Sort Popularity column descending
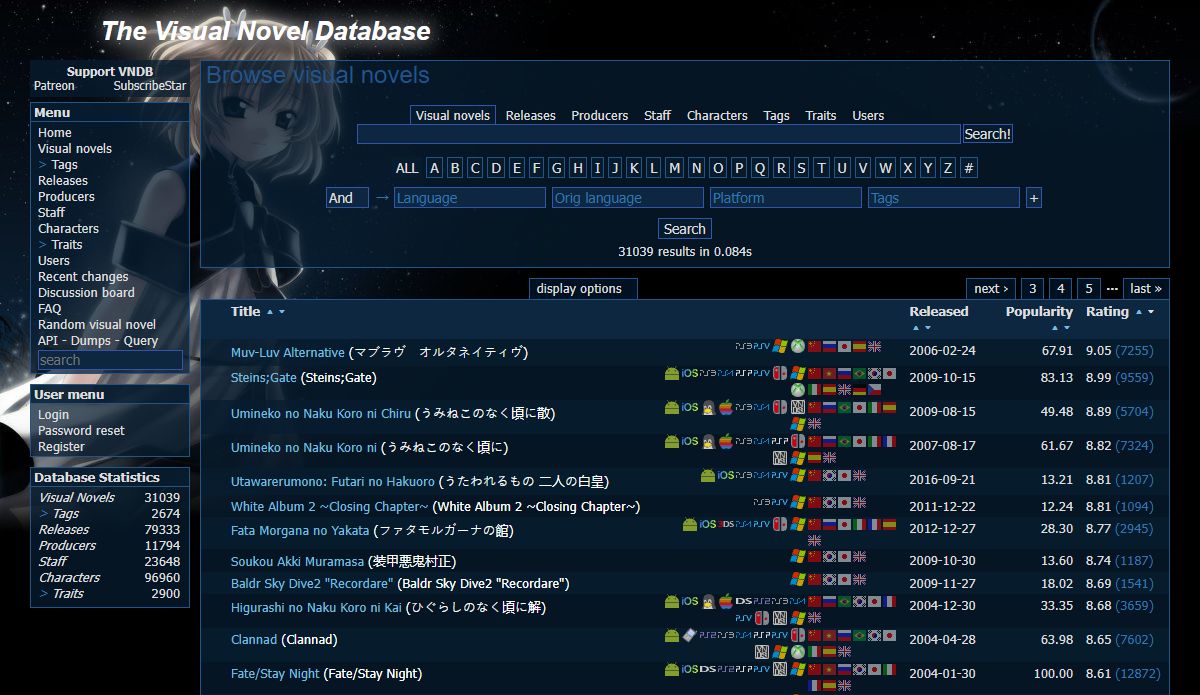Screen dimensions: 1200x695 click(1066, 328)
